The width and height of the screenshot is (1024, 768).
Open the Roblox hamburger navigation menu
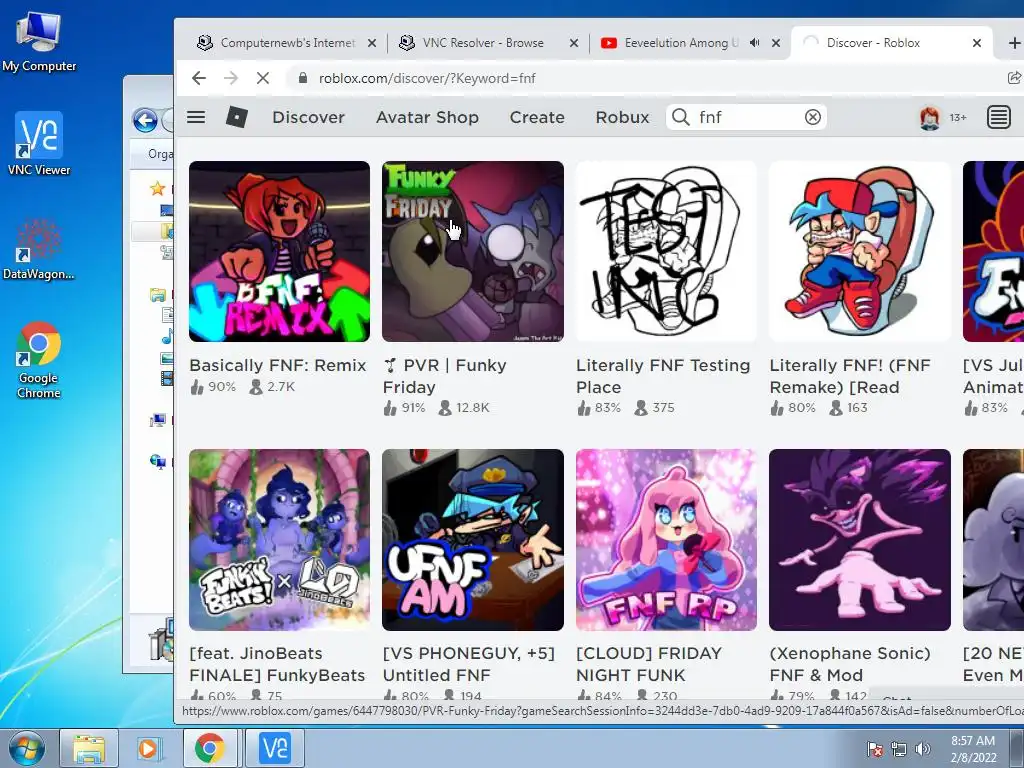[x=196, y=117]
